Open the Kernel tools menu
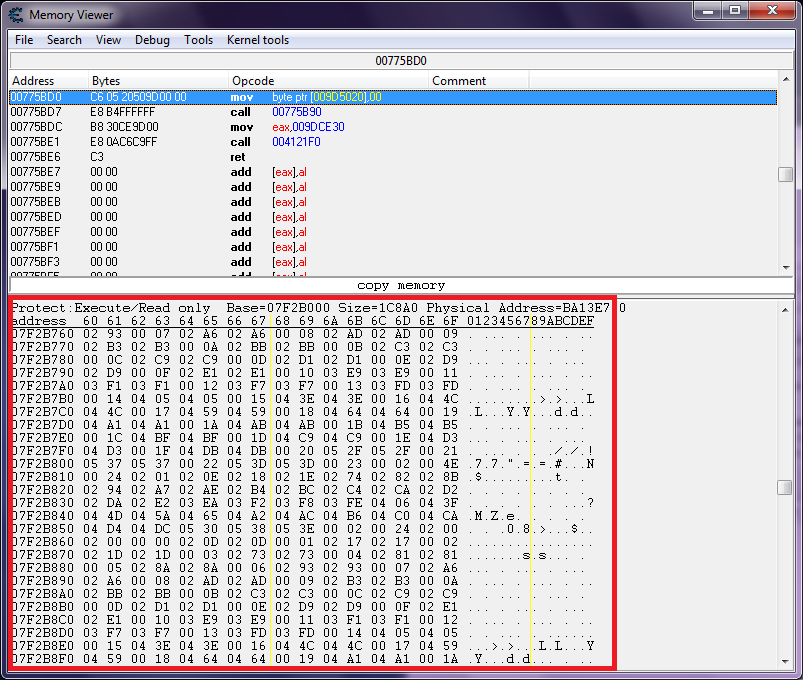The height and width of the screenshot is (680, 803). click(x=258, y=40)
